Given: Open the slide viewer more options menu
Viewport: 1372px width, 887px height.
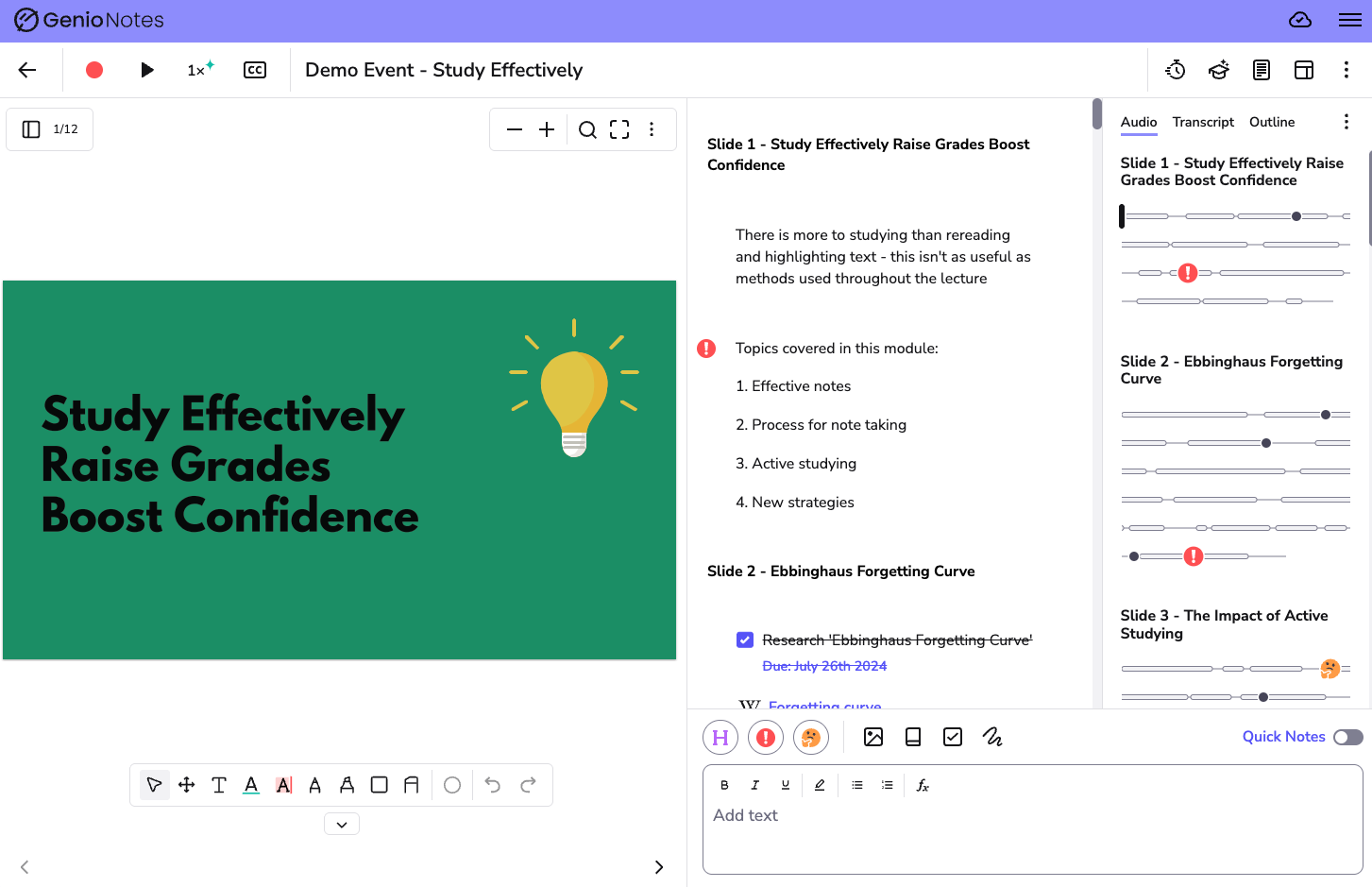Looking at the screenshot, I should [x=652, y=129].
